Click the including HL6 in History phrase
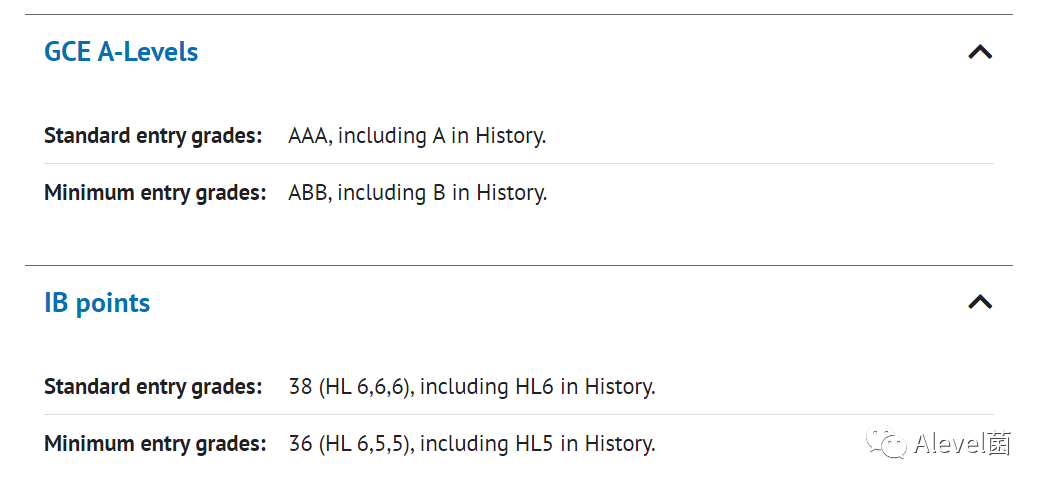 click(538, 386)
